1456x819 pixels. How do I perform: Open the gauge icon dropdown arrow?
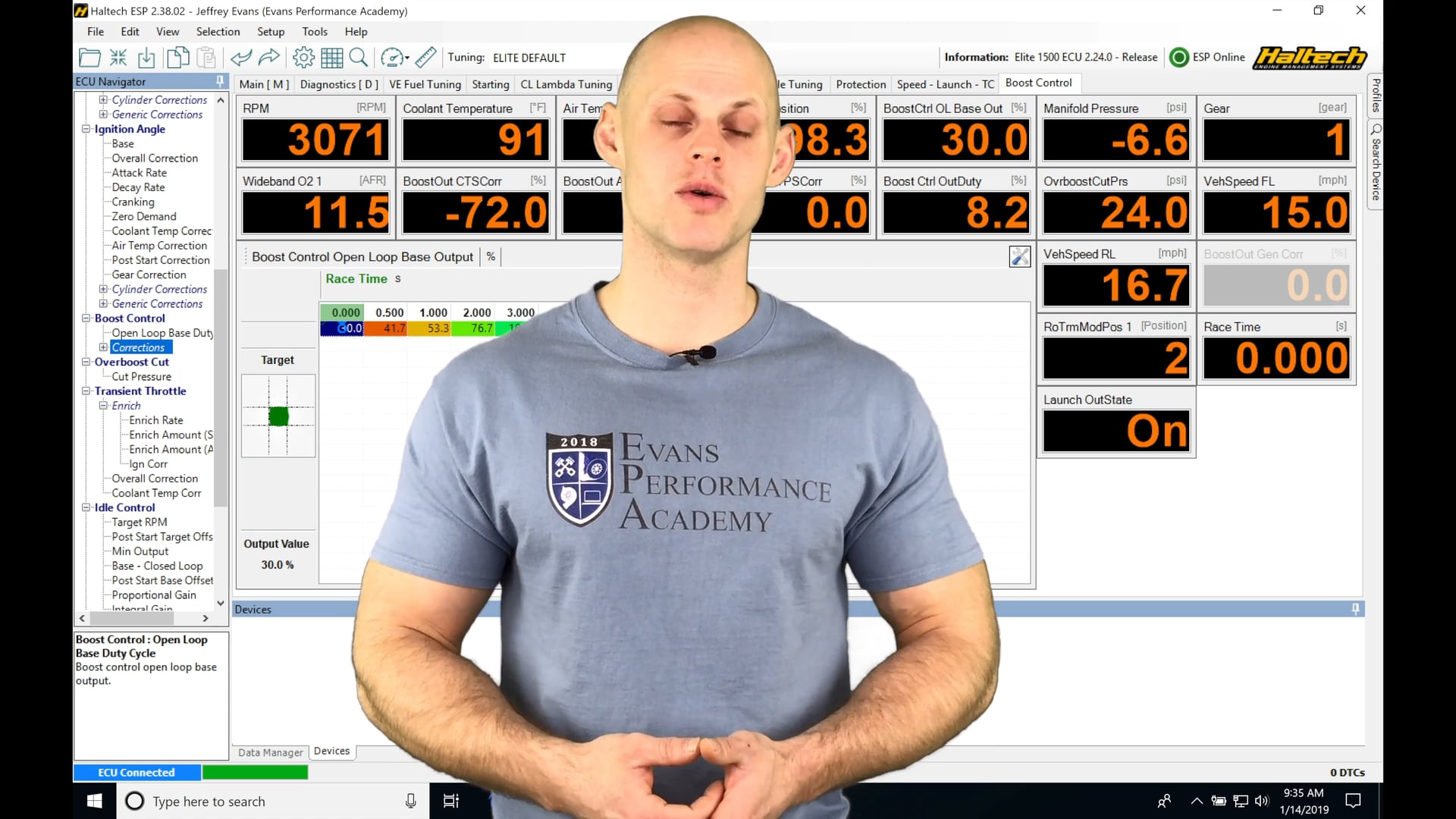click(407, 58)
